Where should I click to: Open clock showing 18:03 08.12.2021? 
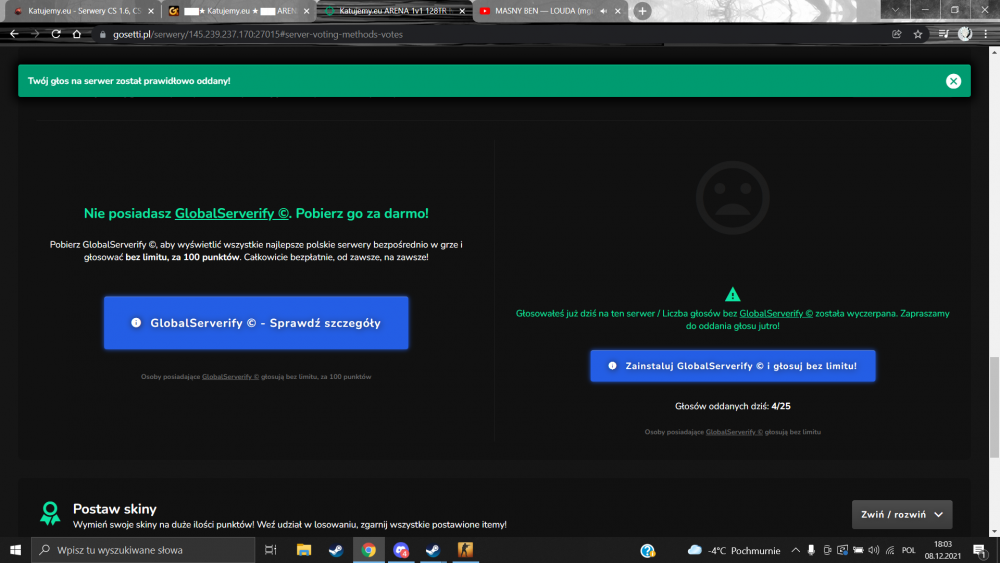[943, 550]
